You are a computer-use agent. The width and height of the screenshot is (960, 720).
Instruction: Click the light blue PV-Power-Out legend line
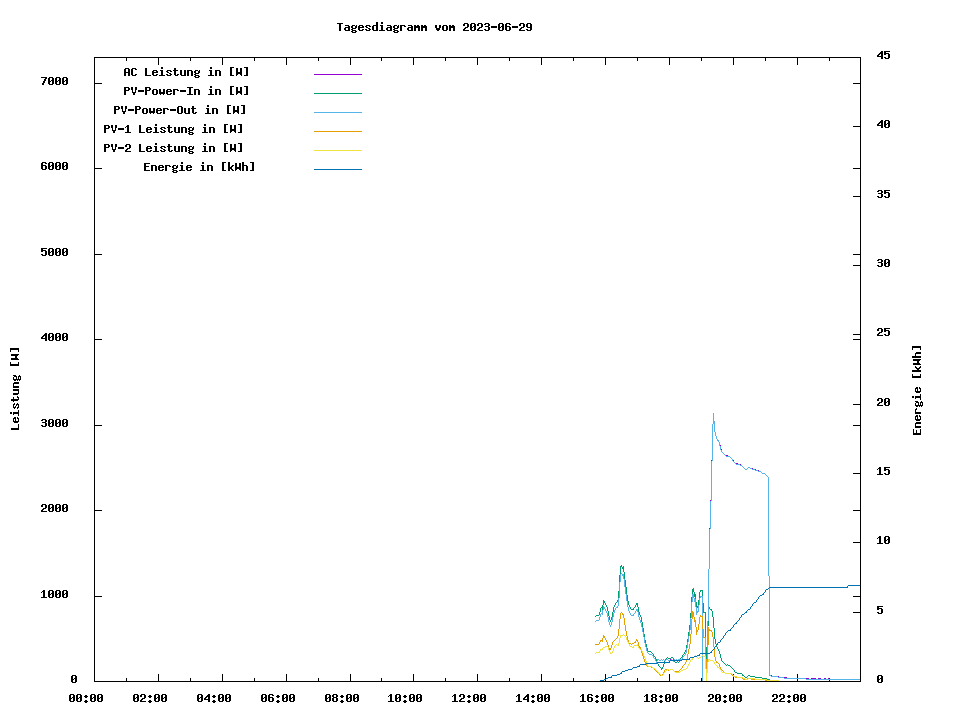pos(337,112)
